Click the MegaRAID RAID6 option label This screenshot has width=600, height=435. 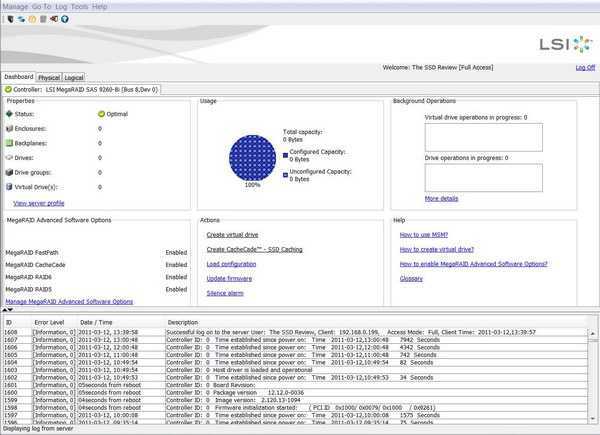[28, 277]
